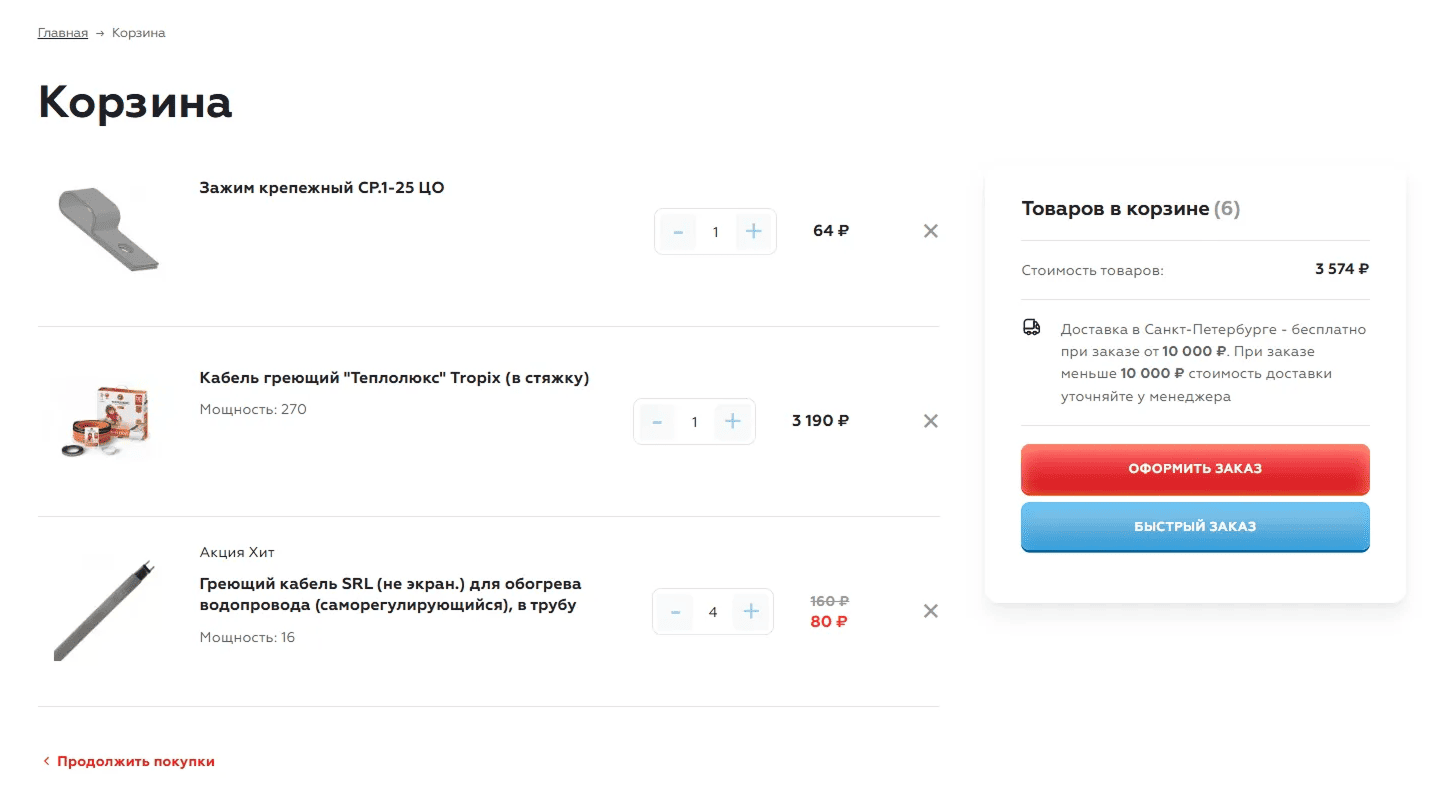Click the quantity field showing 4
The width and height of the screenshot is (1448, 793).
[713, 612]
